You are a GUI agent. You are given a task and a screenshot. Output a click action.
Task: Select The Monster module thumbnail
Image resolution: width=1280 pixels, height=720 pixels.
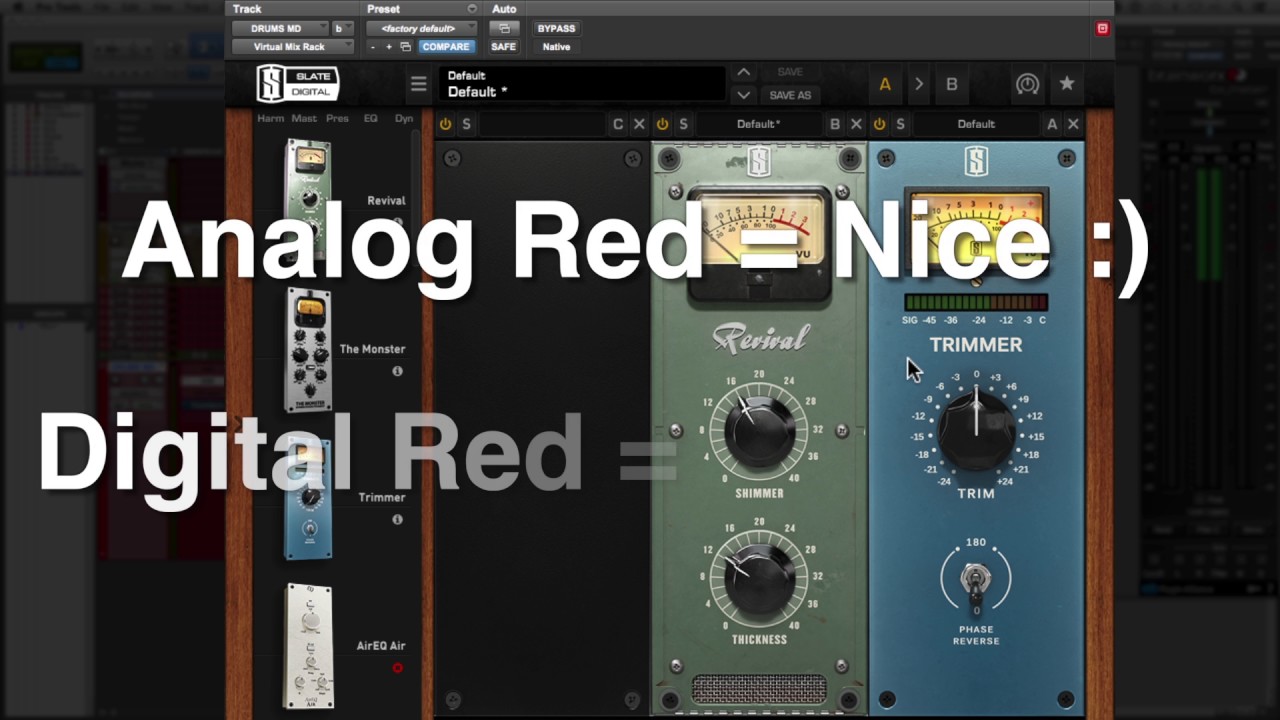point(309,349)
